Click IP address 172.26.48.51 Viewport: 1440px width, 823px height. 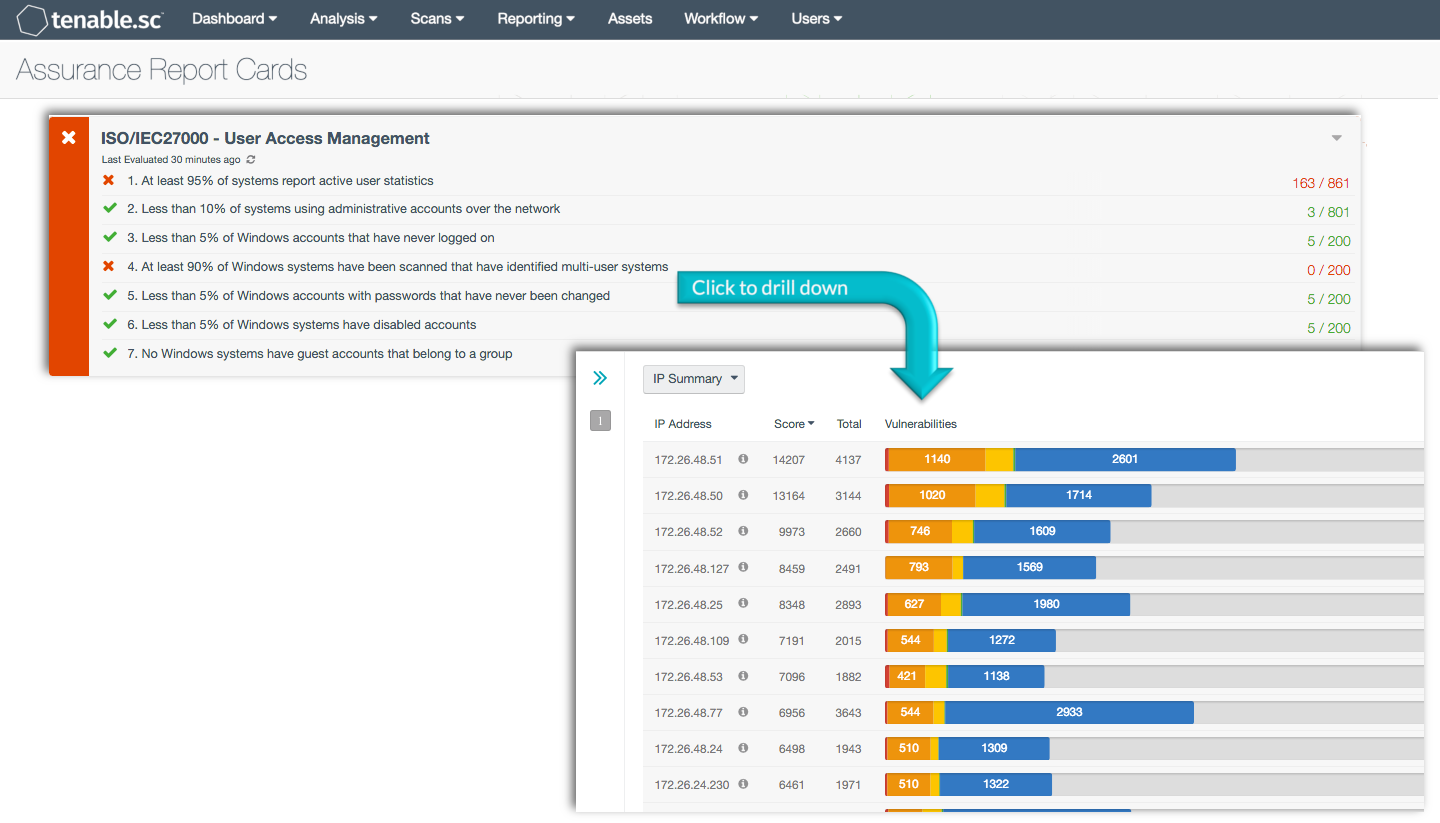(688, 460)
